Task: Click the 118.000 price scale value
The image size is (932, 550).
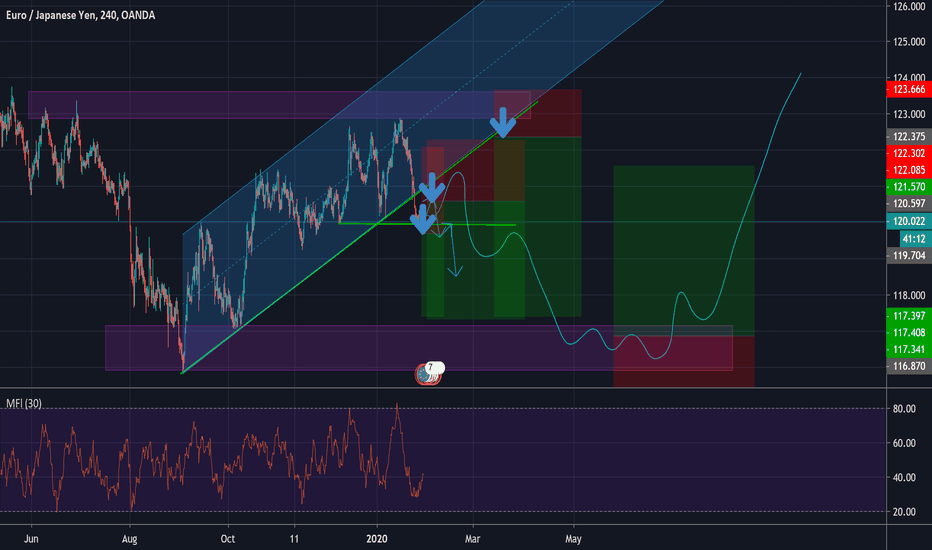Action: [909, 296]
